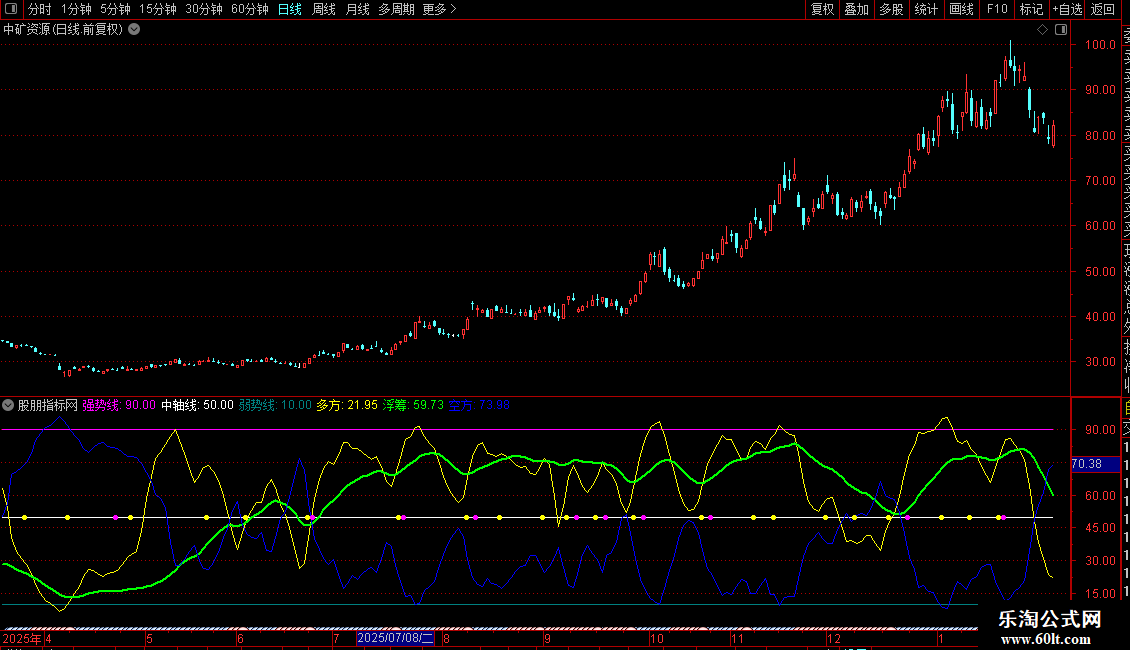This screenshot has height=650, width=1130.
Task: Click the 强势线: 90.00 legend
Action: click(119, 405)
